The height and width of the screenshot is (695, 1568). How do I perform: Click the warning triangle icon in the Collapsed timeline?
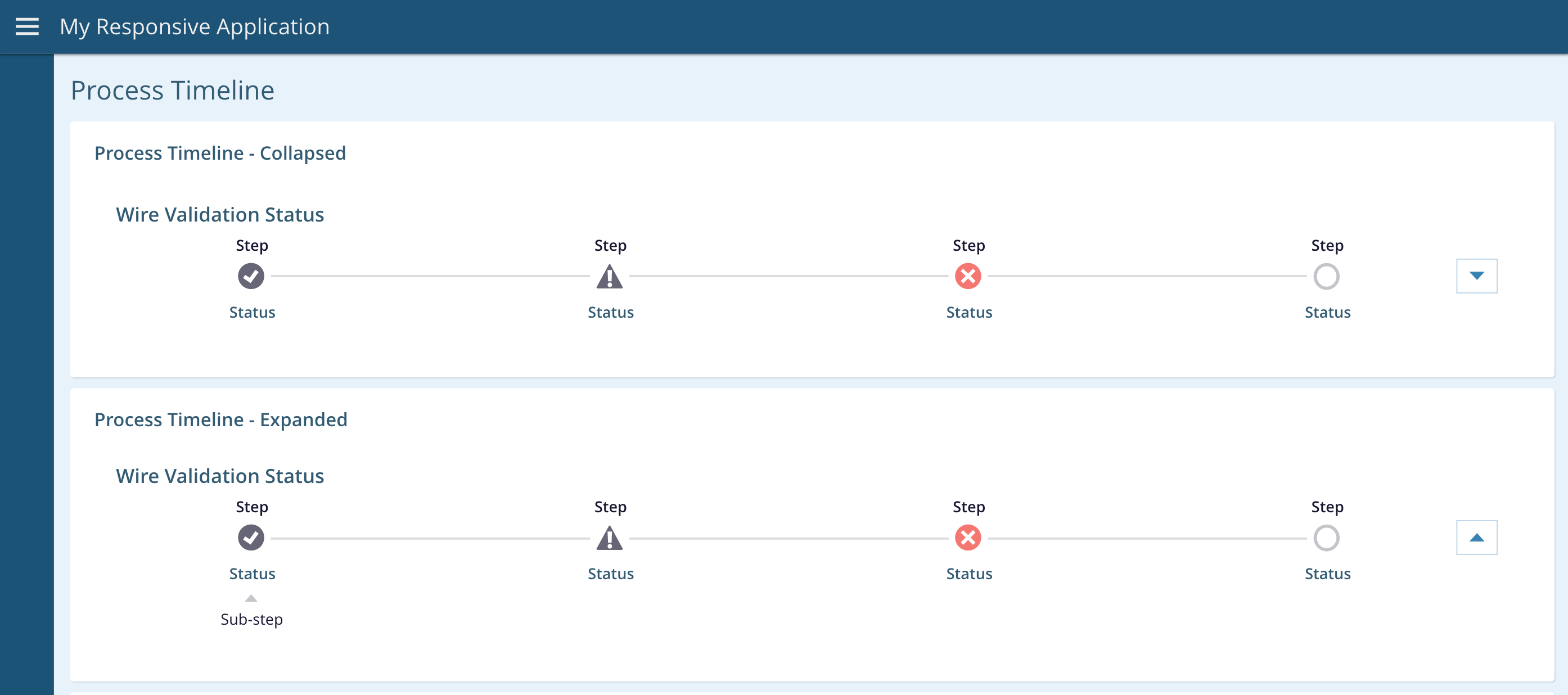click(609, 277)
